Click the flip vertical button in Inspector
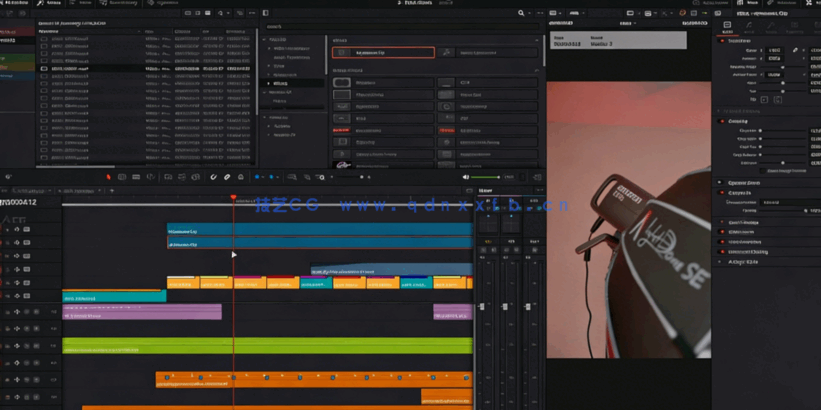The image size is (821, 410). [778, 99]
